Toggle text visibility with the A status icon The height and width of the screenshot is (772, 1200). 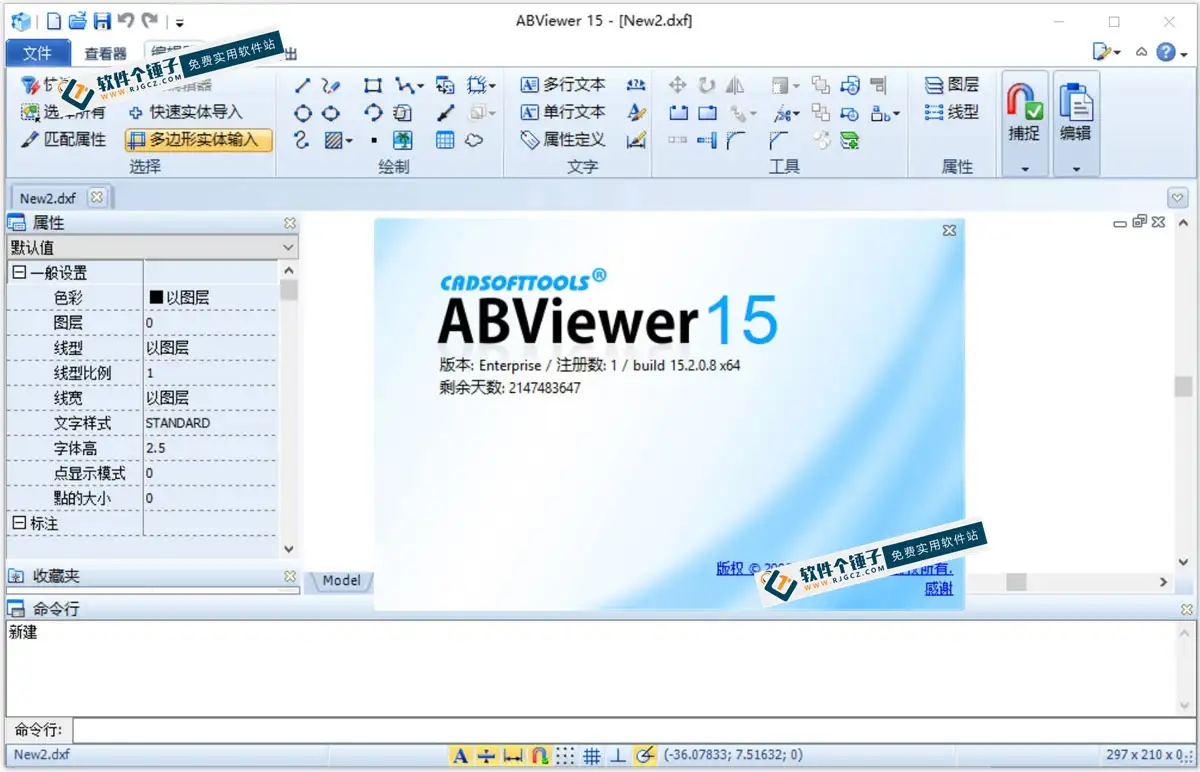coord(460,756)
